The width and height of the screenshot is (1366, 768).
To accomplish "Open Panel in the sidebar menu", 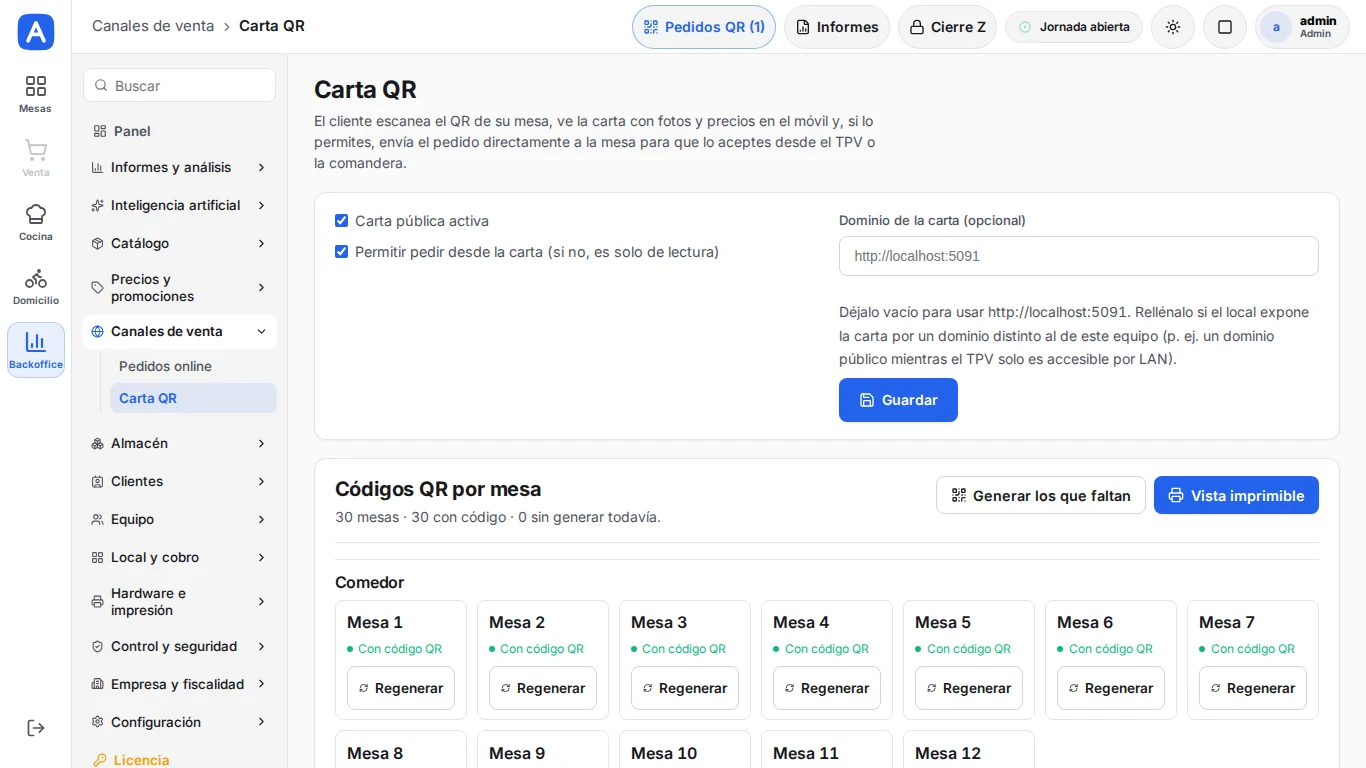I will click(179, 131).
